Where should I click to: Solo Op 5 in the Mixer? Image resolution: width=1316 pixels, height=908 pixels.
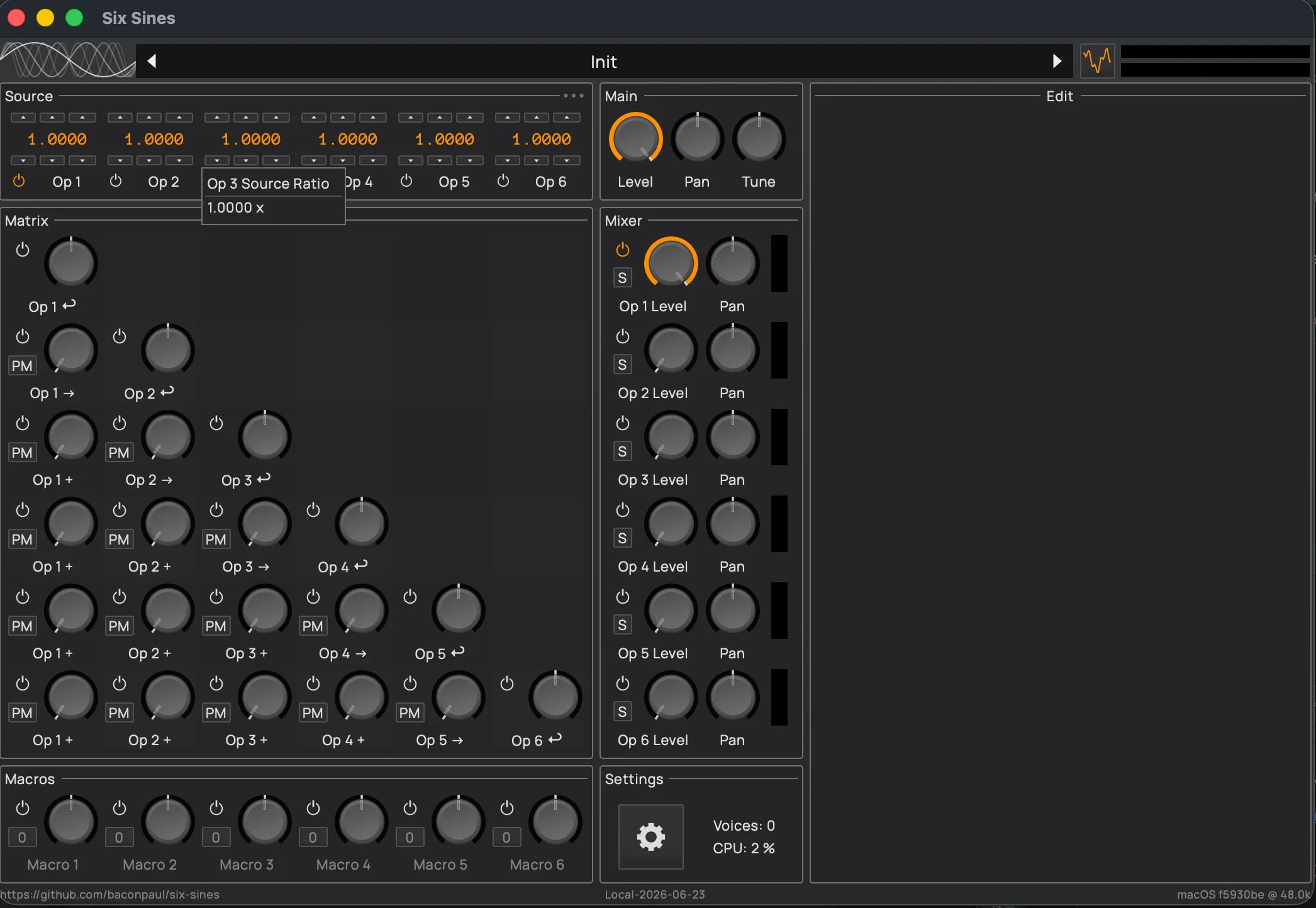[x=622, y=624]
